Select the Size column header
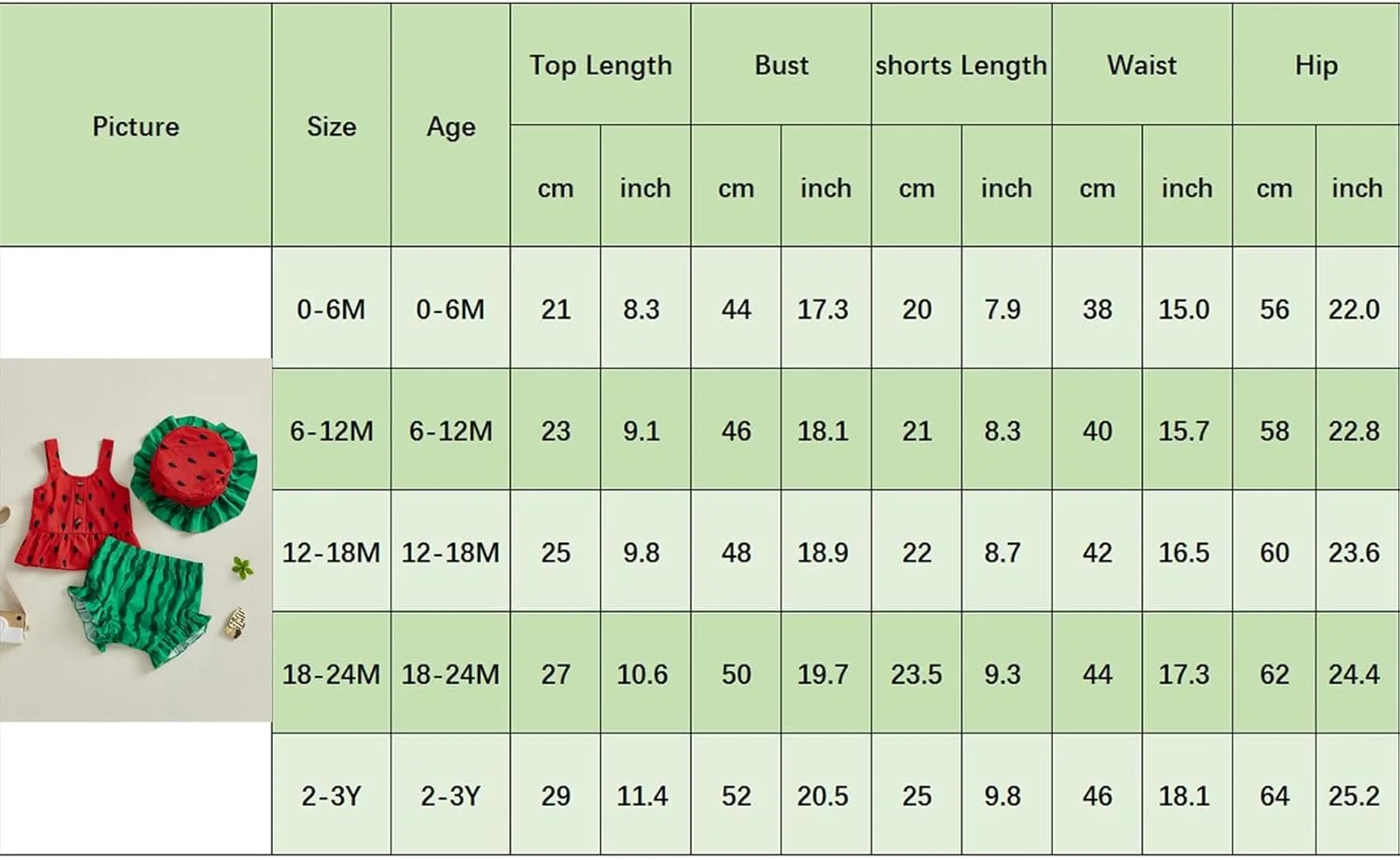The height and width of the screenshot is (860, 1400). coord(331,126)
